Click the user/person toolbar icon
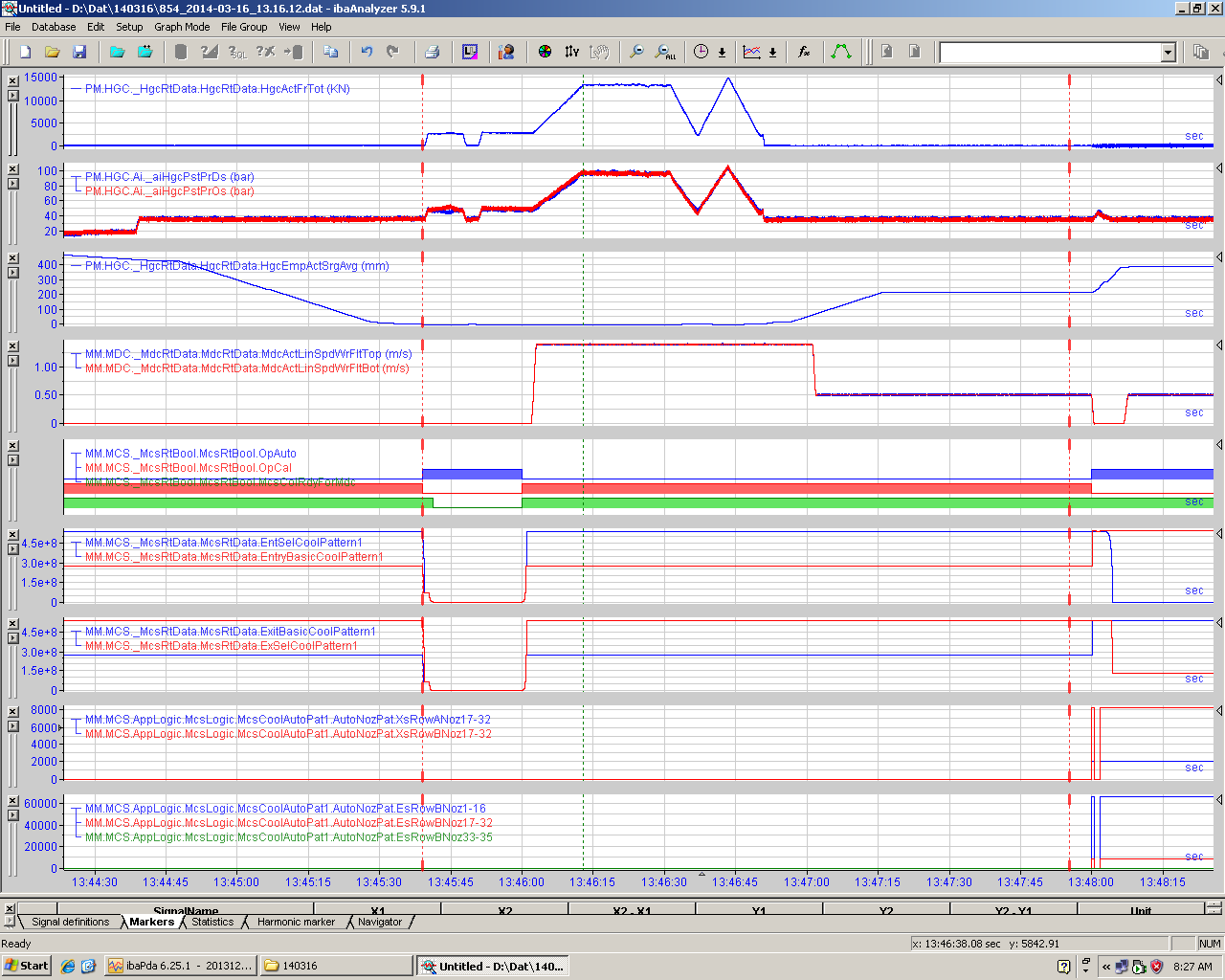The width and height of the screenshot is (1225, 980). [507, 52]
